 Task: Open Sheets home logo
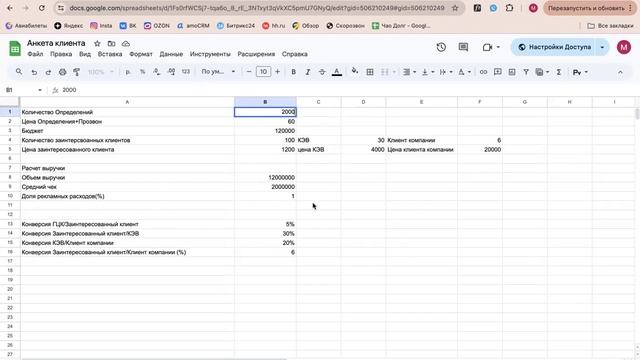(15, 49)
